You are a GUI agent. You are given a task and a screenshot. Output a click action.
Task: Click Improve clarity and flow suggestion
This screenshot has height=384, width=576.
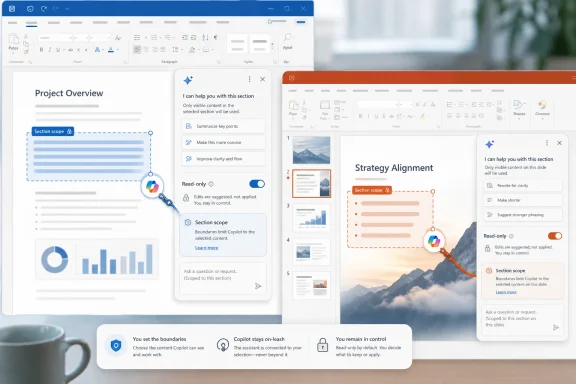223,159
